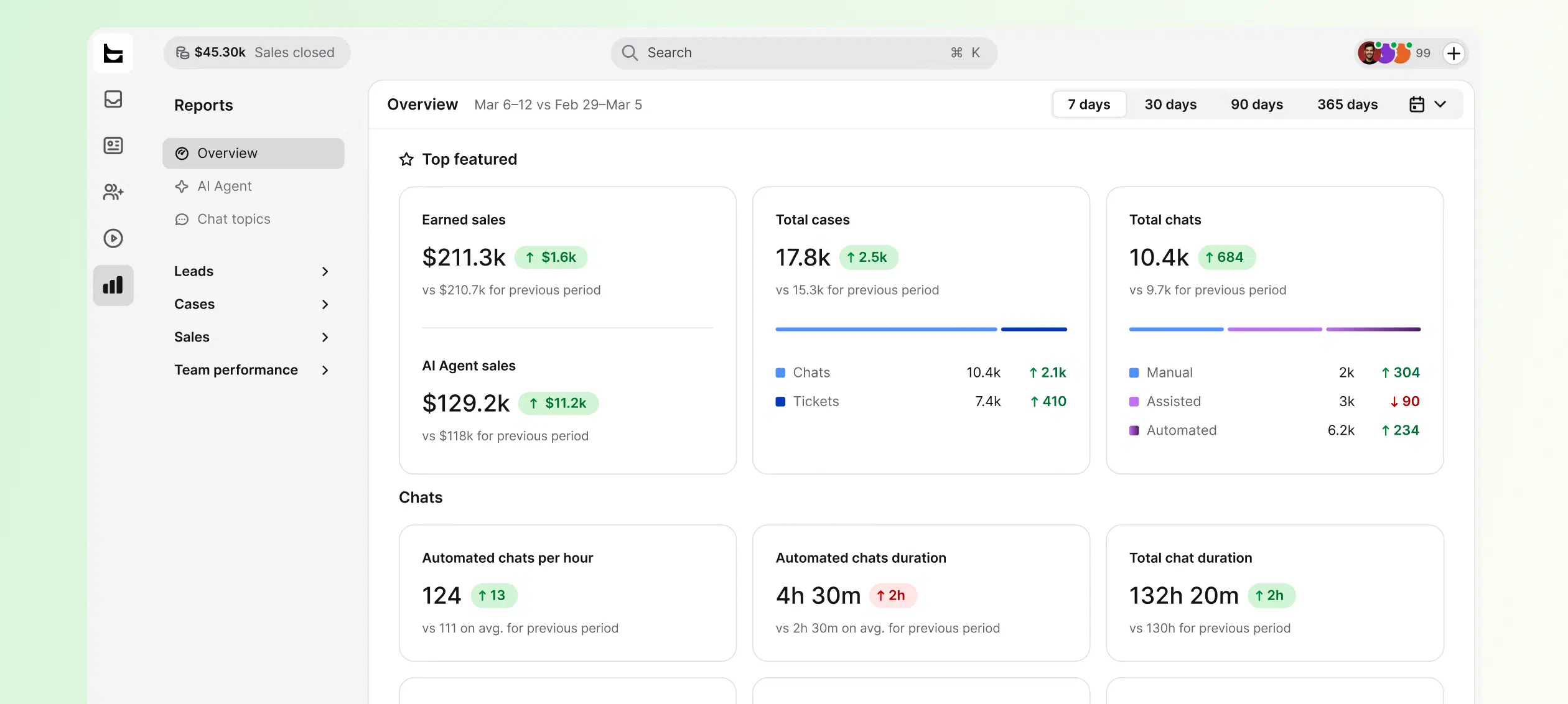Expand the Team performance chevron
The height and width of the screenshot is (704, 1568).
[x=325, y=370]
